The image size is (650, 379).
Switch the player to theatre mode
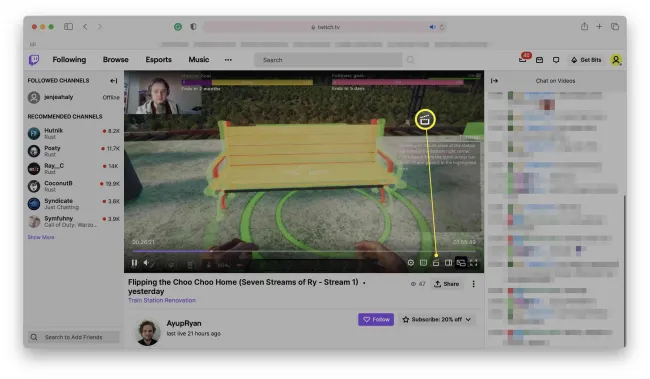pos(449,263)
